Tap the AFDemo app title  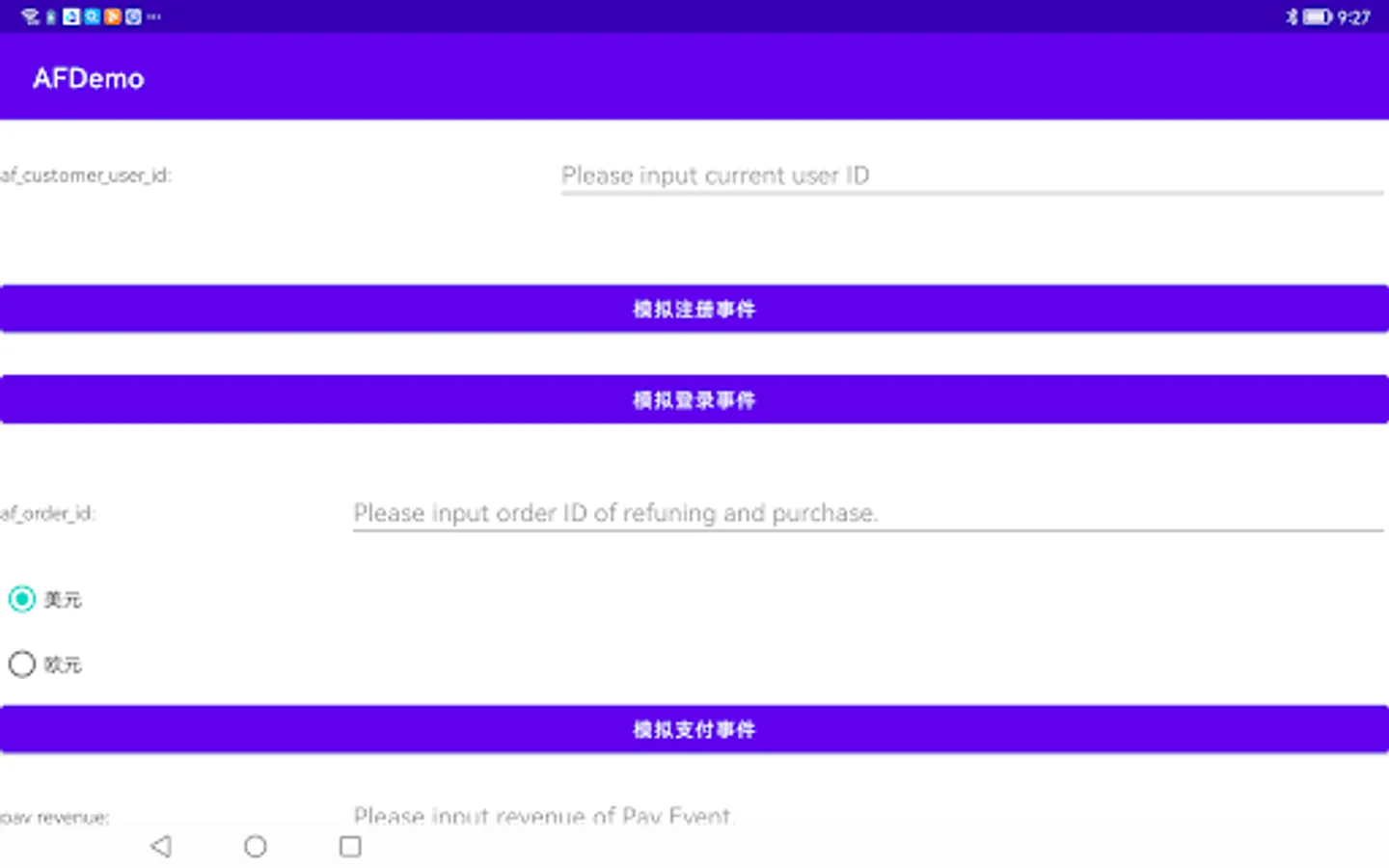89,78
